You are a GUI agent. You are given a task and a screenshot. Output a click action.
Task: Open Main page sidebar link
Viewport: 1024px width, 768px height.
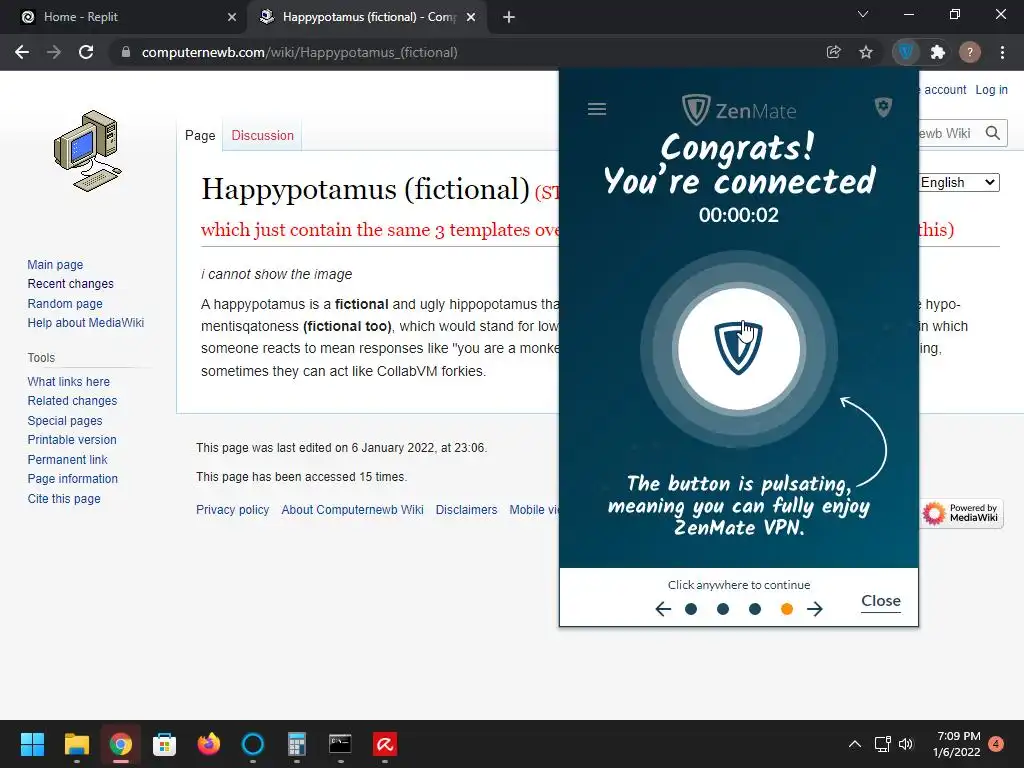[x=56, y=264]
